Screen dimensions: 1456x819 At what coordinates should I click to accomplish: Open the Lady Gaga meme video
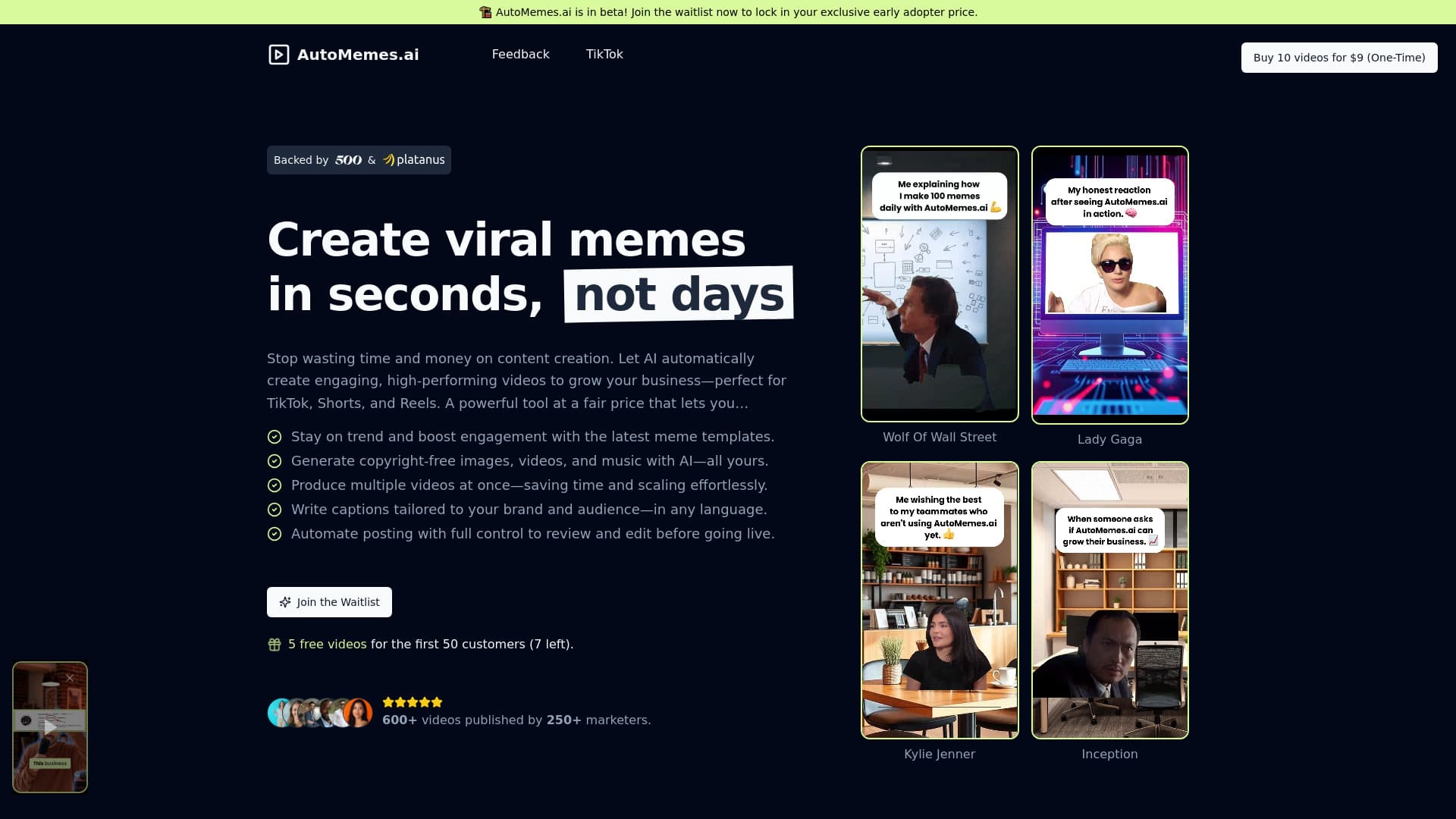tap(1109, 284)
